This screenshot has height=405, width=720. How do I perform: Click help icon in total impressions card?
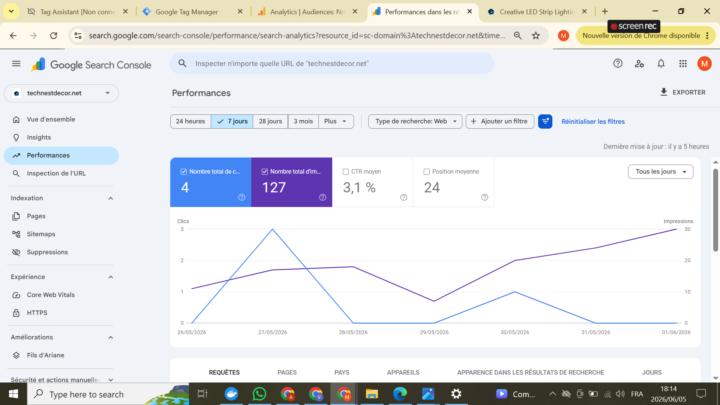click(322, 197)
